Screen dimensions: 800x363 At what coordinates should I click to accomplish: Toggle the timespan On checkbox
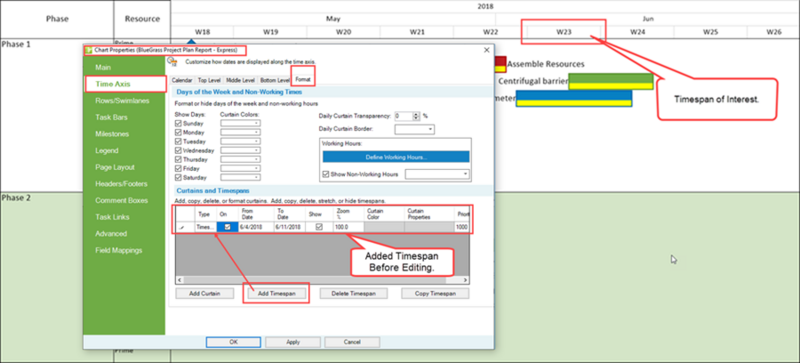[x=228, y=227]
